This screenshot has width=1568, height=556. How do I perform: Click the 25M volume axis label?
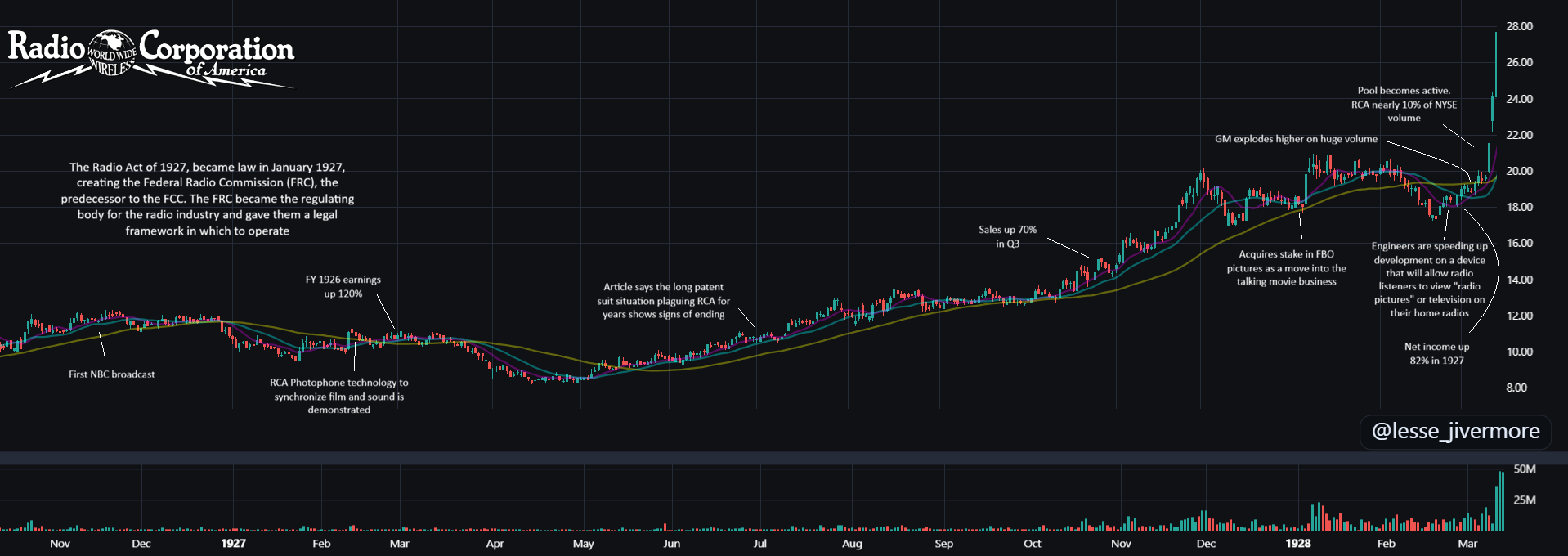[1525, 500]
